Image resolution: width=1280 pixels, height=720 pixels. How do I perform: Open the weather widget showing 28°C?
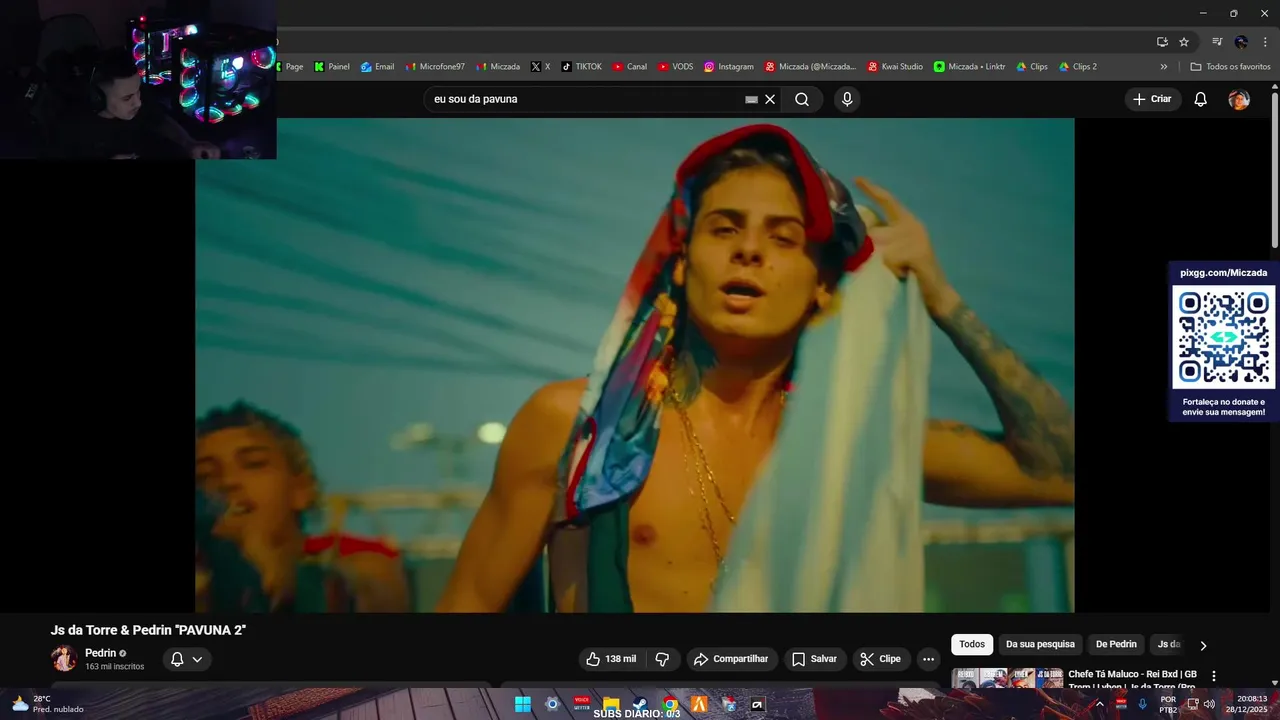(47, 704)
